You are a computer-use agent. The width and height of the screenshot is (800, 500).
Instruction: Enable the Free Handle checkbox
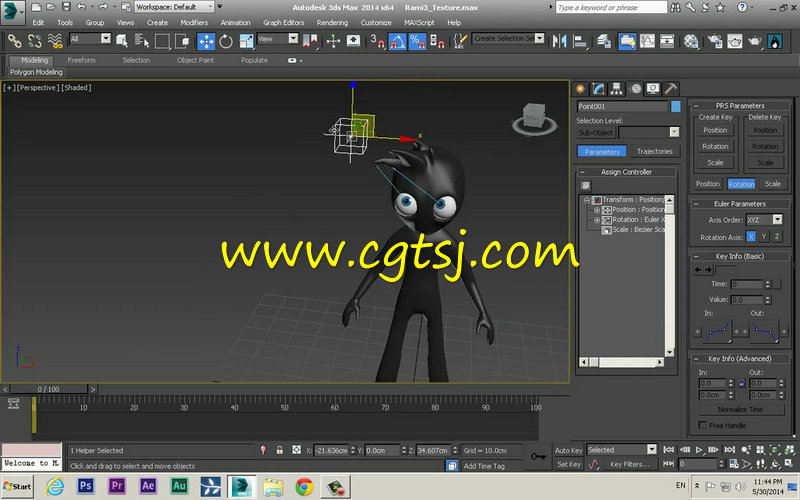pyautogui.click(x=703, y=425)
